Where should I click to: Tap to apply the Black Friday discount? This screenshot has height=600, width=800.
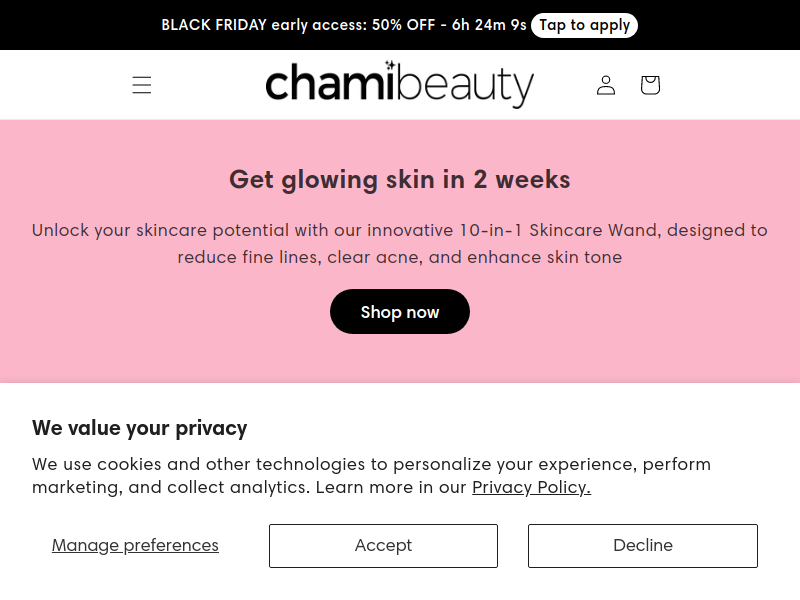point(584,25)
